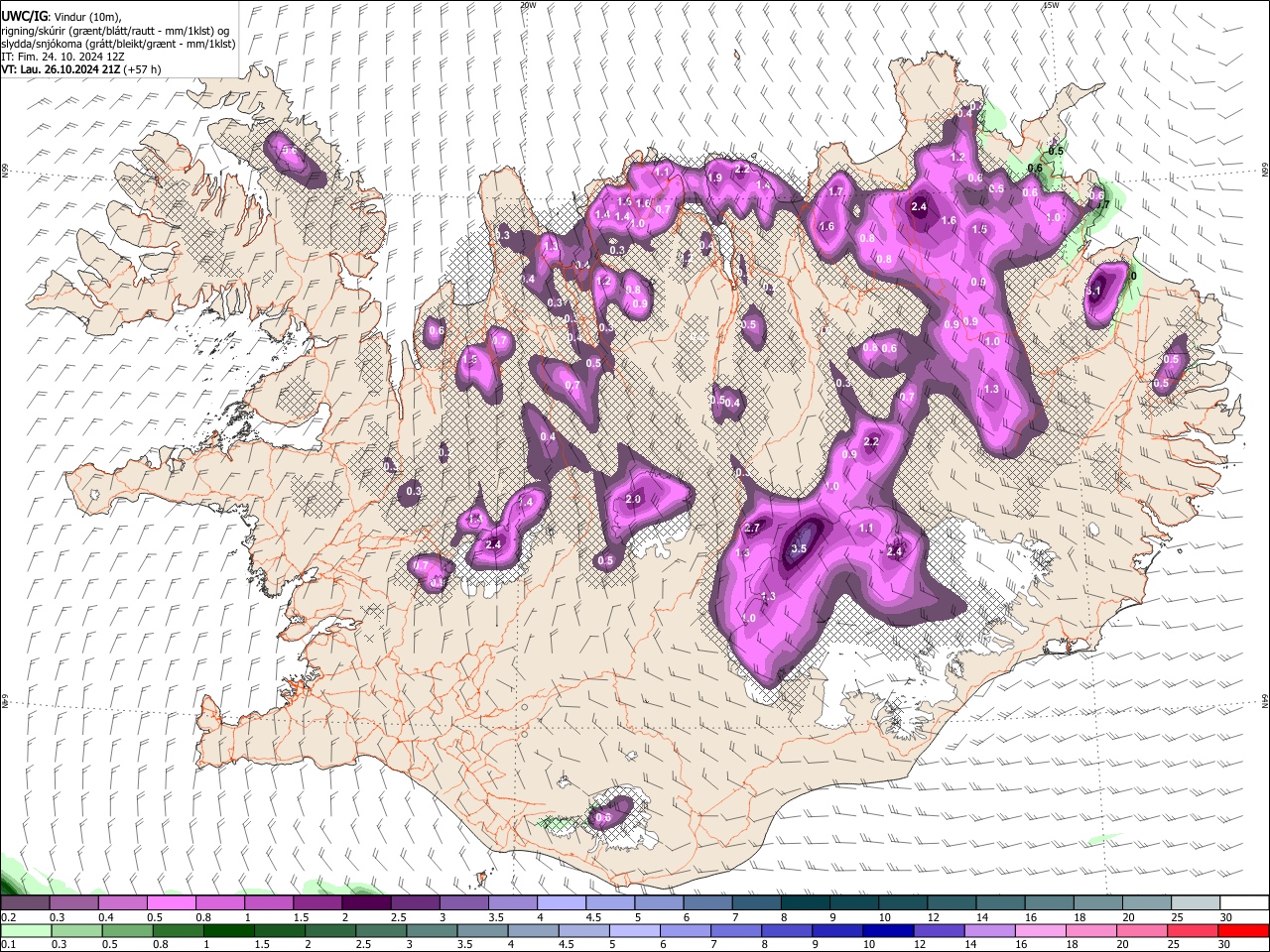Click the '0.1' label under the lower legend
Screen dimensions: 1270x952
(x=8, y=944)
